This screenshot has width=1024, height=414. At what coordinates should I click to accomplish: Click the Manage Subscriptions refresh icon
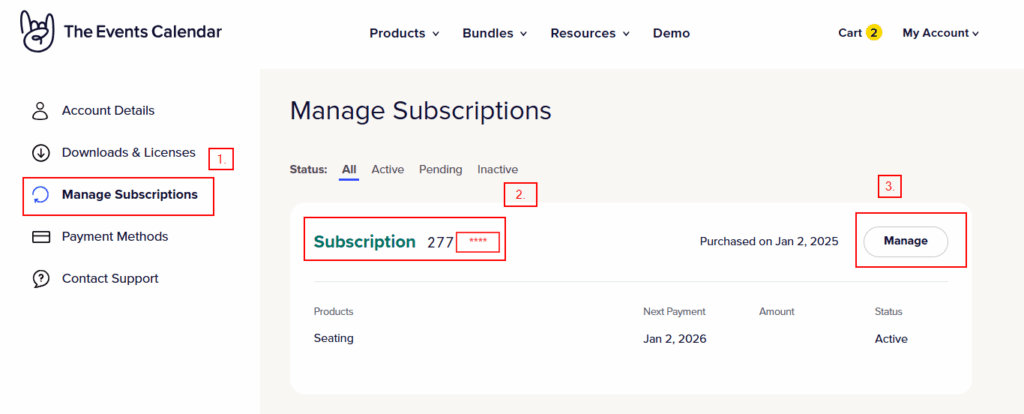coord(41,195)
